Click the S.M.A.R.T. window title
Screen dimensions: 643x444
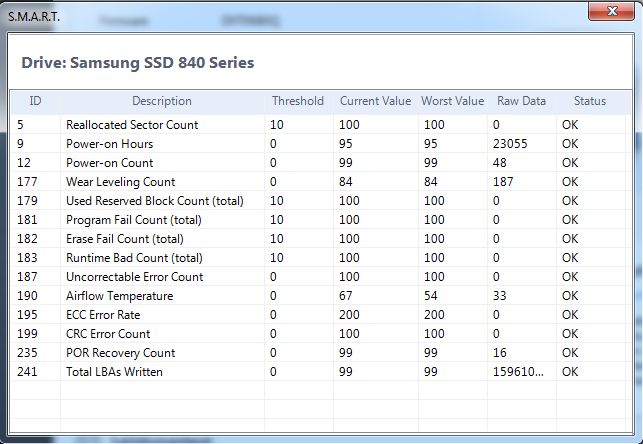(34, 17)
